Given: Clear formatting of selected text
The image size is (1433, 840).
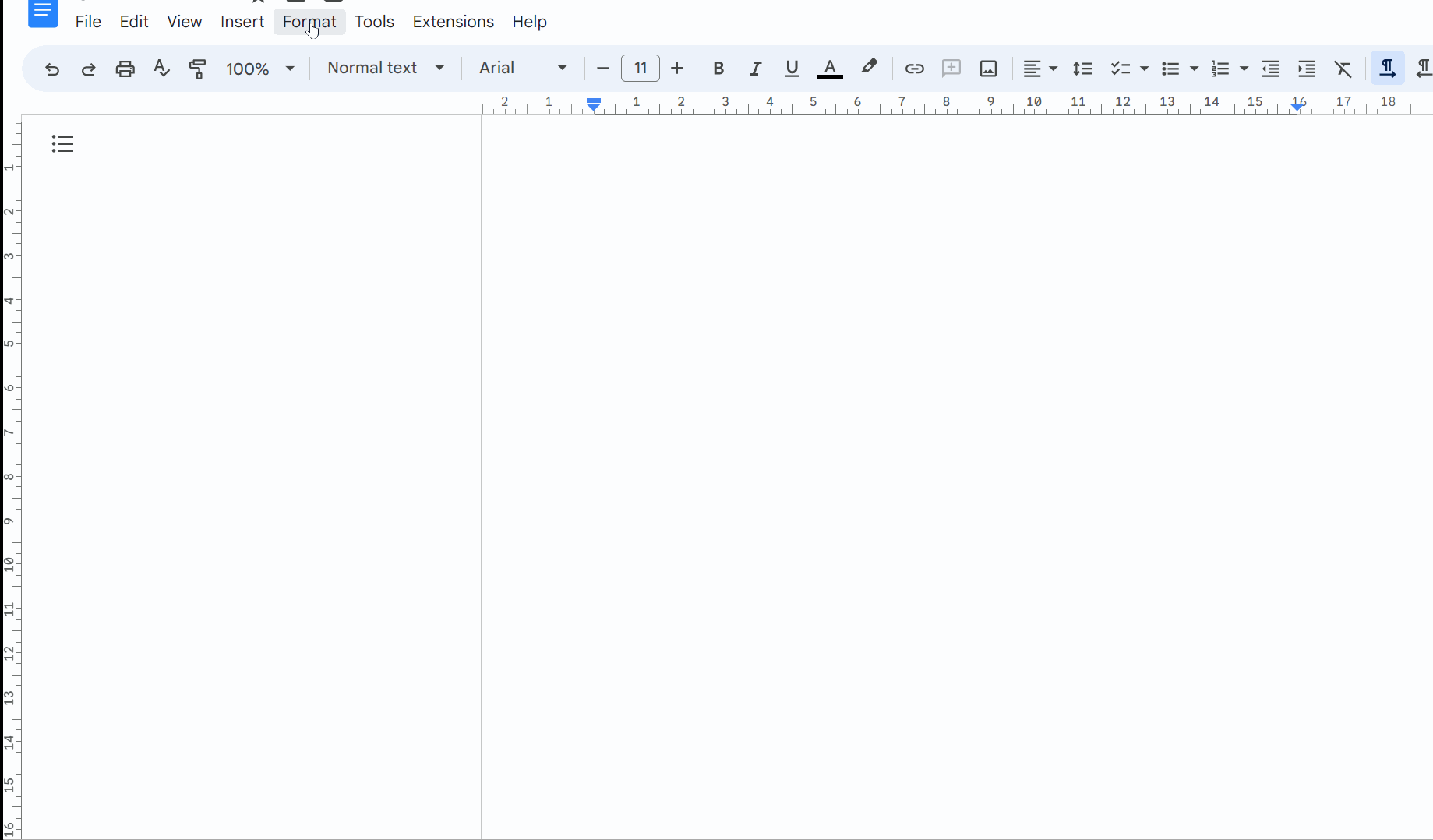Looking at the screenshot, I should pos(1343,69).
